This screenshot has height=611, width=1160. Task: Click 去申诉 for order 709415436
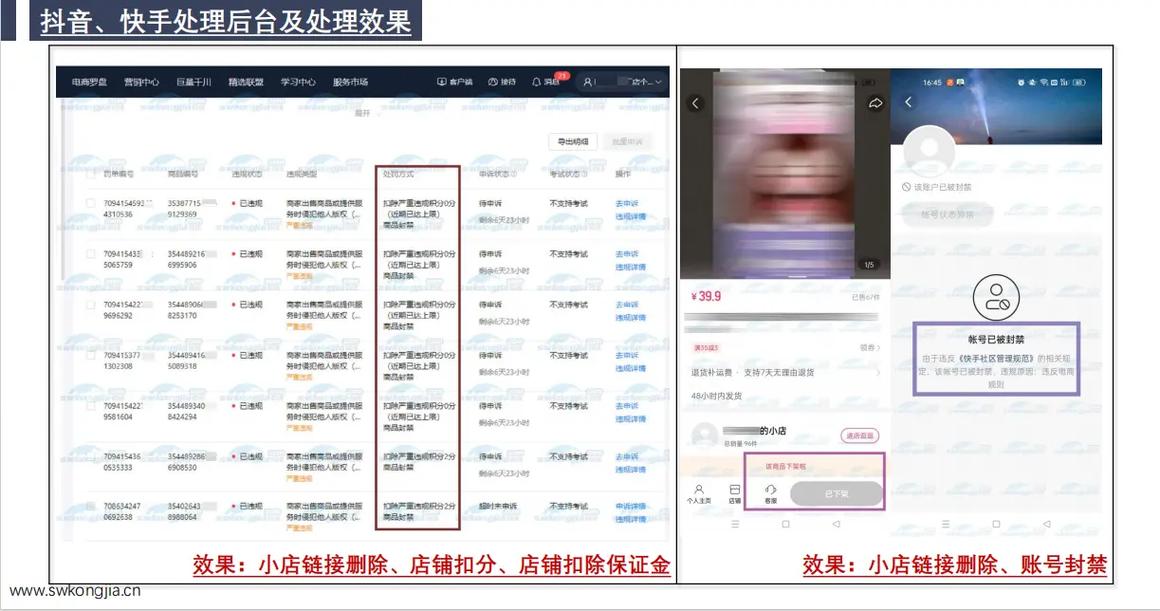[x=627, y=456]
